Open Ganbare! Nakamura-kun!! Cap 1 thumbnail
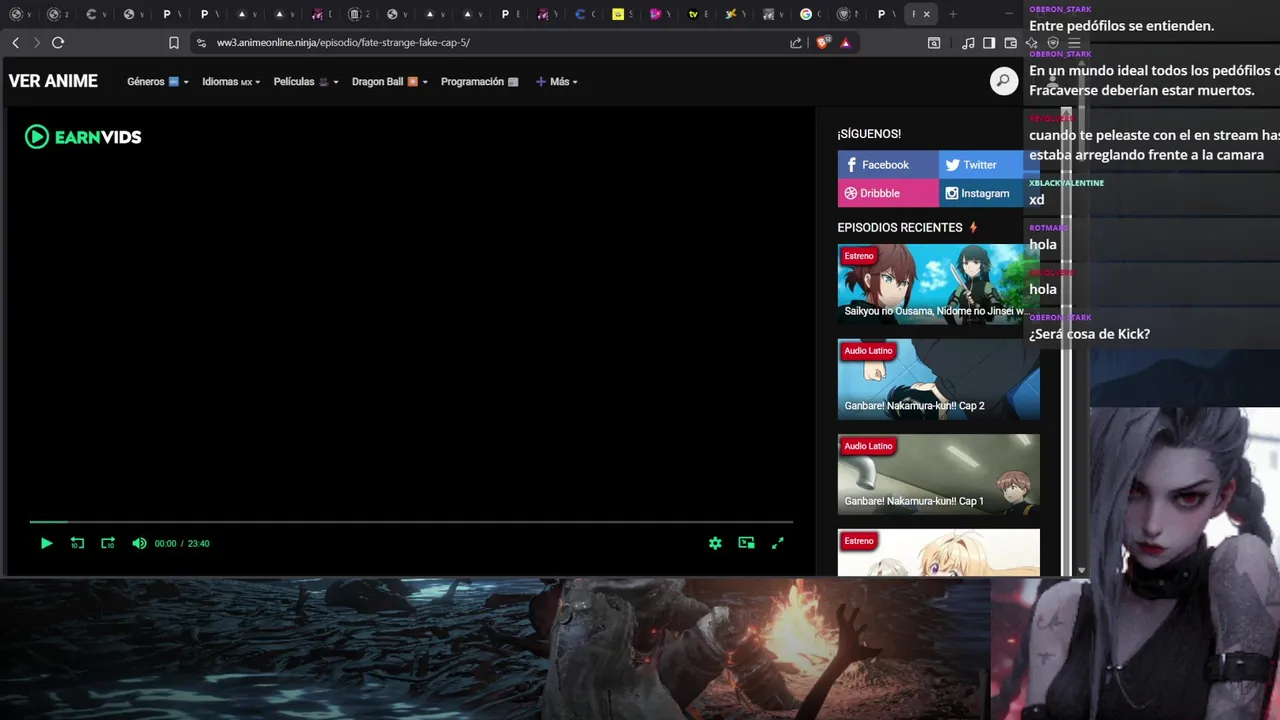Screen dimensions: 1280x720 [x=939, y=474]
